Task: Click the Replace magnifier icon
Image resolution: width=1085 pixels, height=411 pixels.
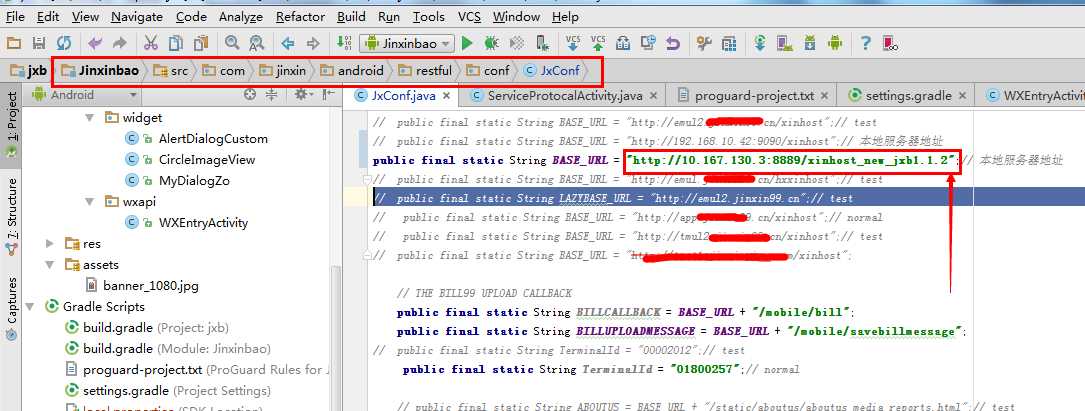Action: [257, 43]
